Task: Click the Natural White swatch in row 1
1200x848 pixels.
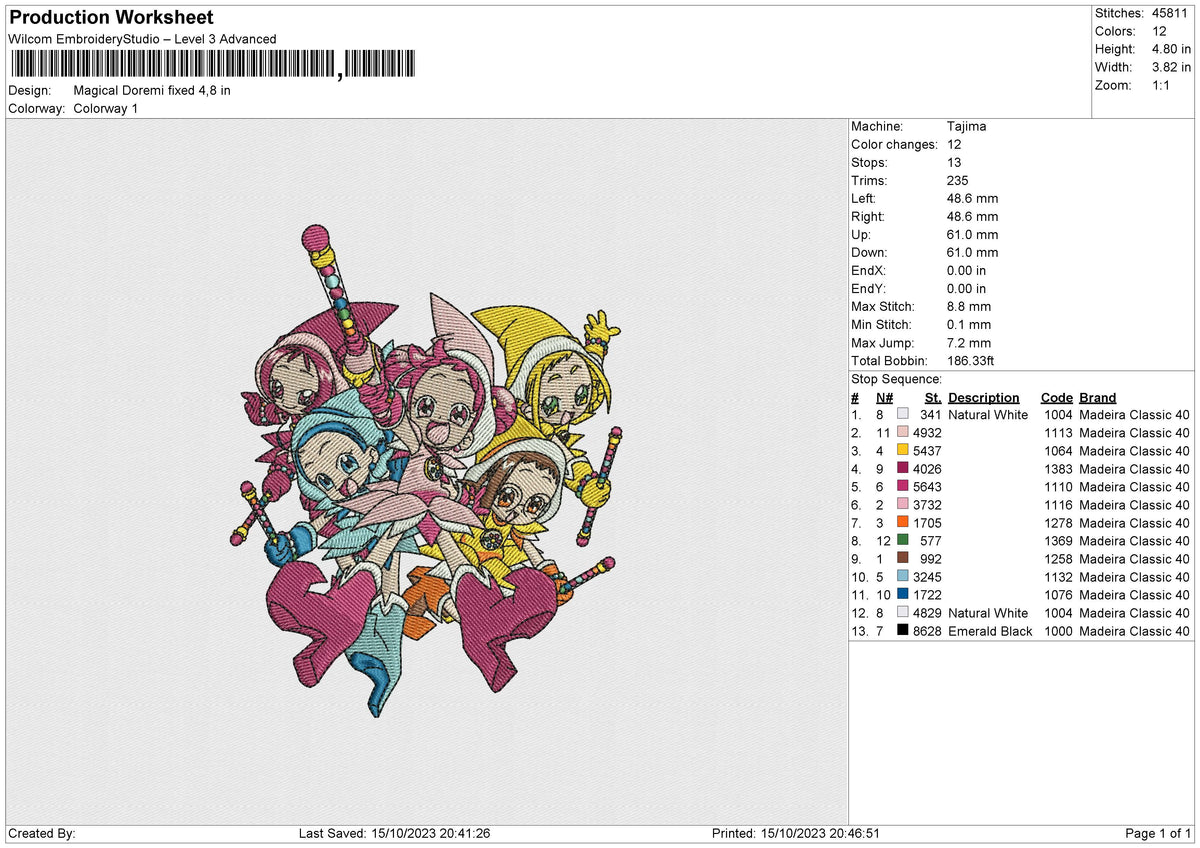Action: pyautogui.click(x=903, y=415)
